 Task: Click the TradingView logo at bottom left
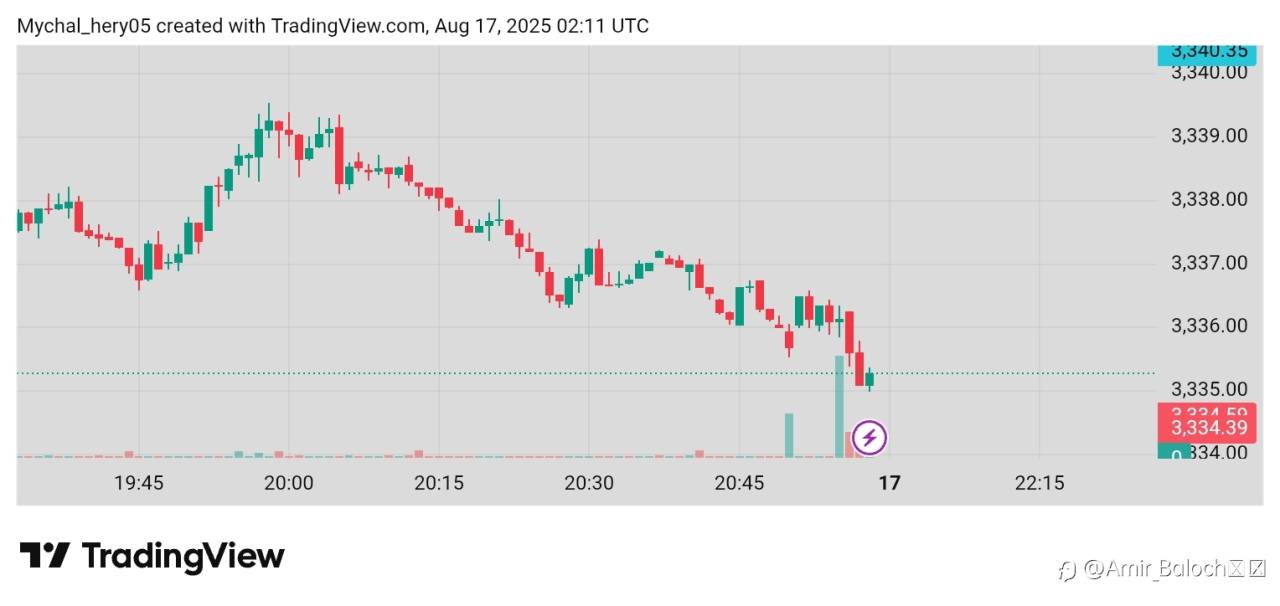coord(152,556)
